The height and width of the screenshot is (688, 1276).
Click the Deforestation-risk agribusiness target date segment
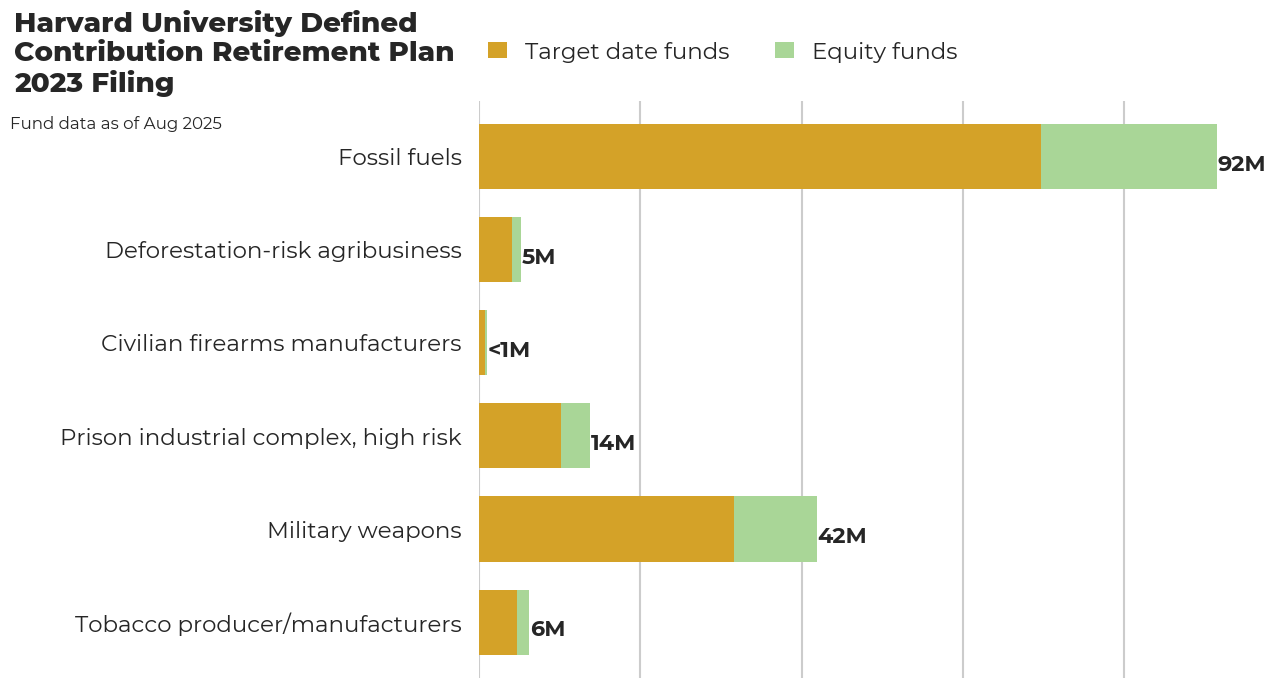coord(495,250)
